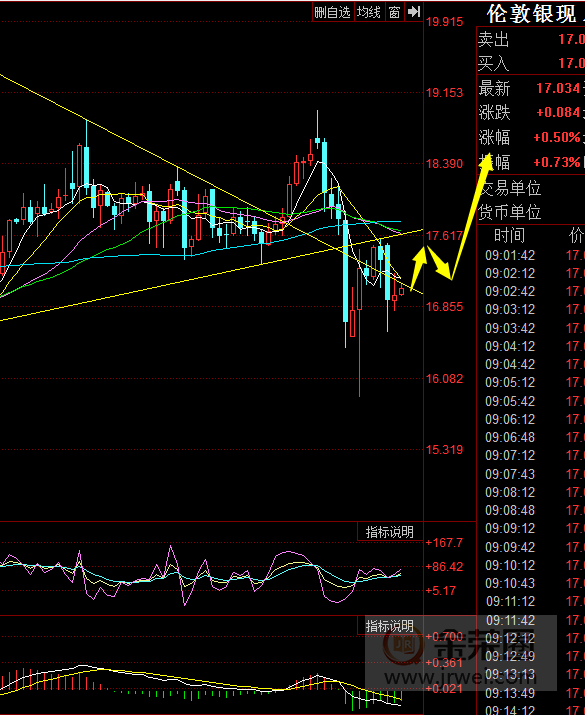
Task: Click the 19.915 price axis label
Action: point(444,21)
